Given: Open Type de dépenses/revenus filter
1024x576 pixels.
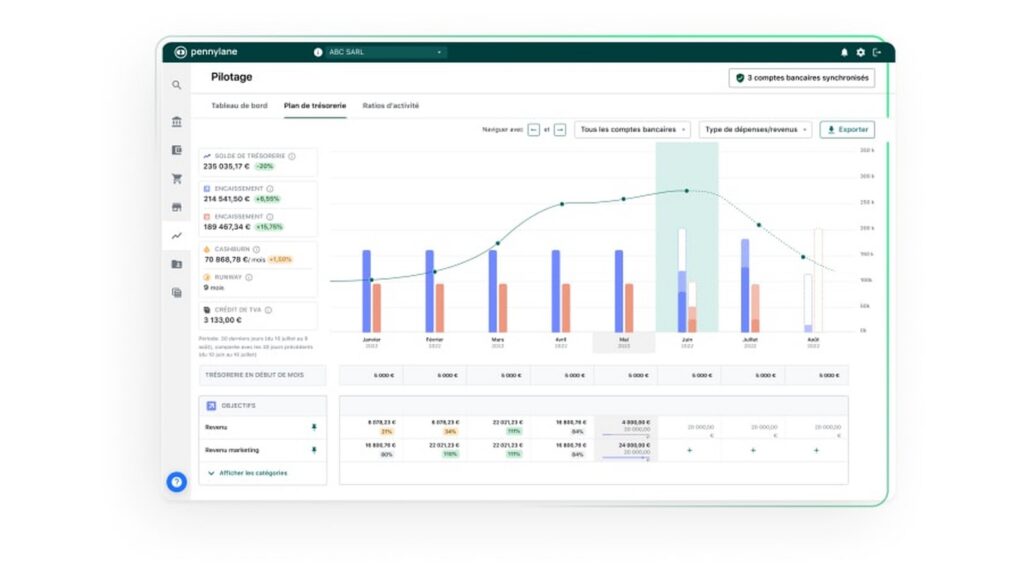Looking at the screenshot, I should coord(755,129).
